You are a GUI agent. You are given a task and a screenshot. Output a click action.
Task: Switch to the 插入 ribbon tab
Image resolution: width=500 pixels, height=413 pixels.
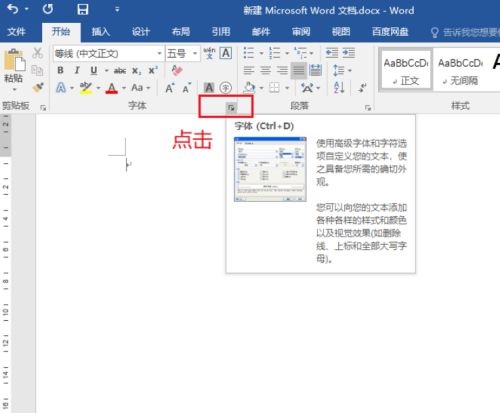(x=101, y=32)
